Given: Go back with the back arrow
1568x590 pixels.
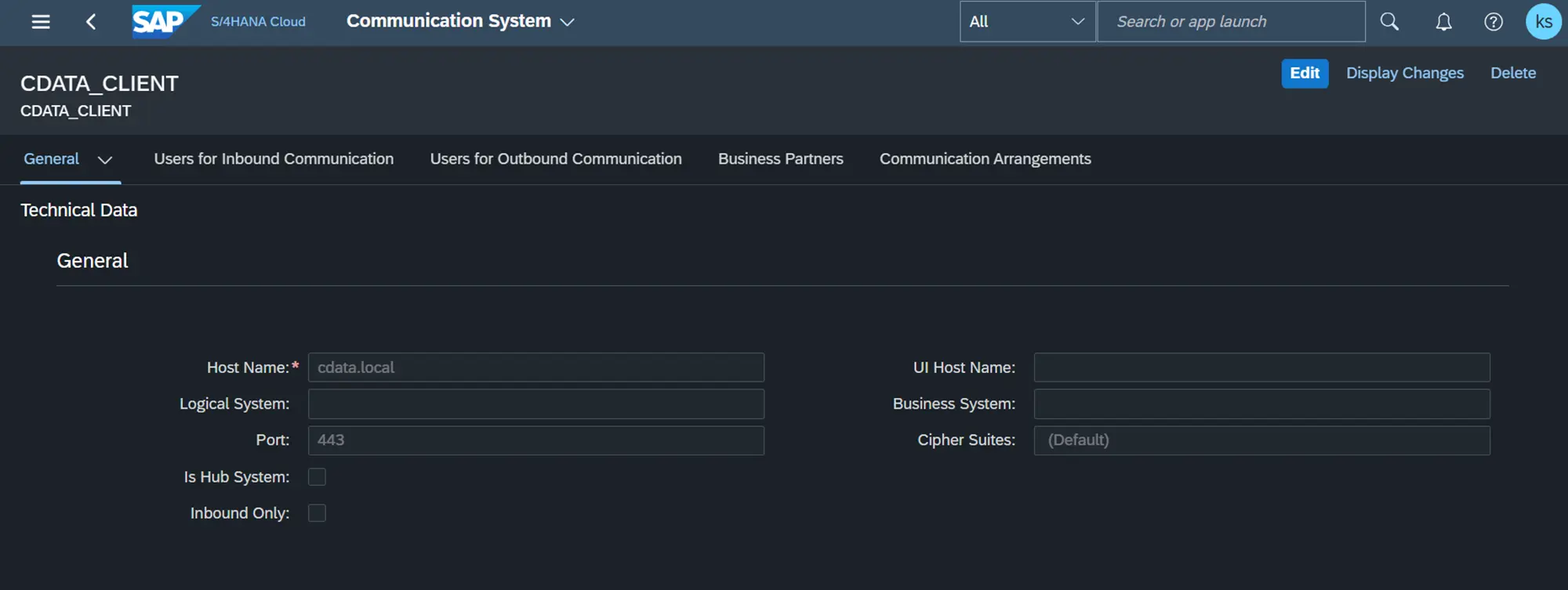Looking at the screenshot, I should point(91,22).
